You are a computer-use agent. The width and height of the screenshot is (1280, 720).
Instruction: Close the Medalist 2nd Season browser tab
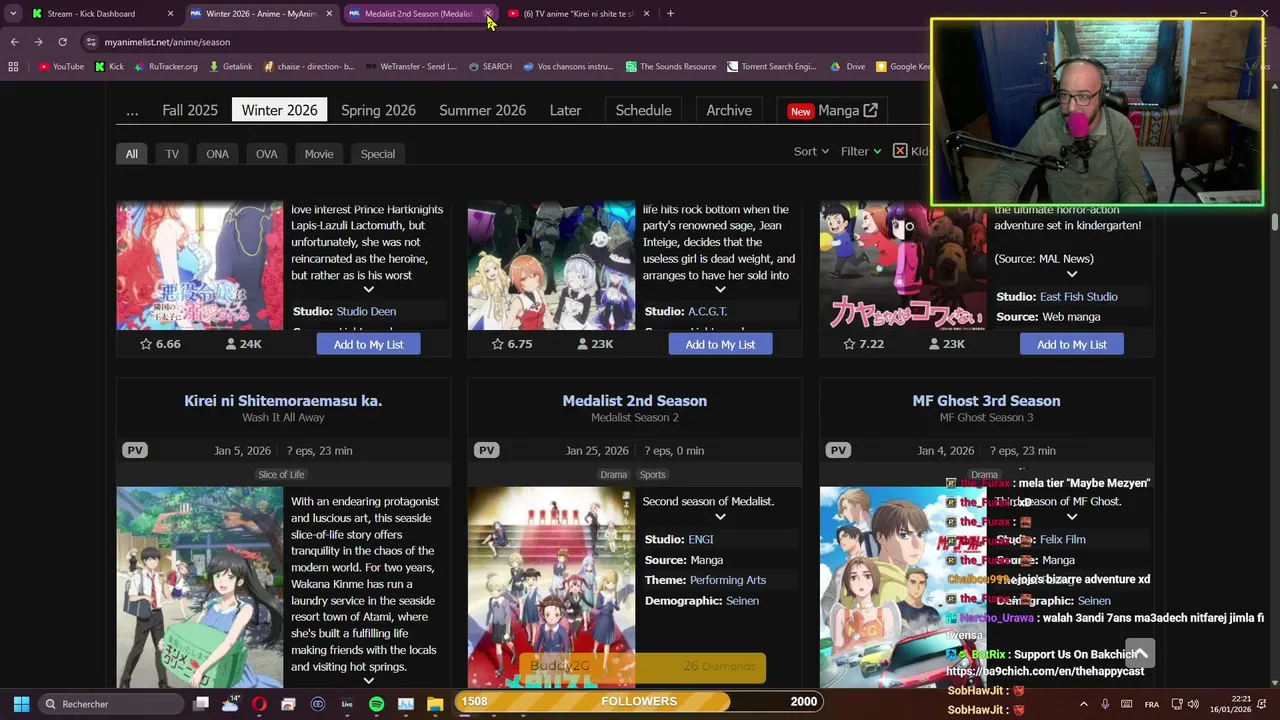[x=488, y=14]
